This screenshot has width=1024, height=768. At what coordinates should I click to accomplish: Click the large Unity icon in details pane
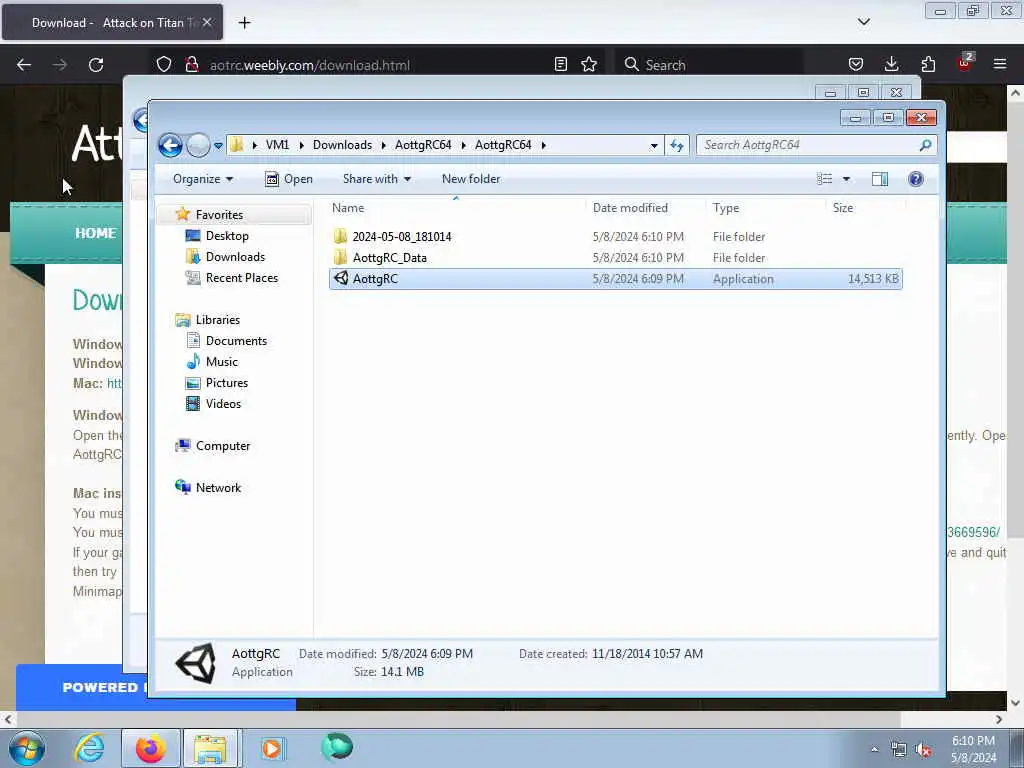click(196, 662)
